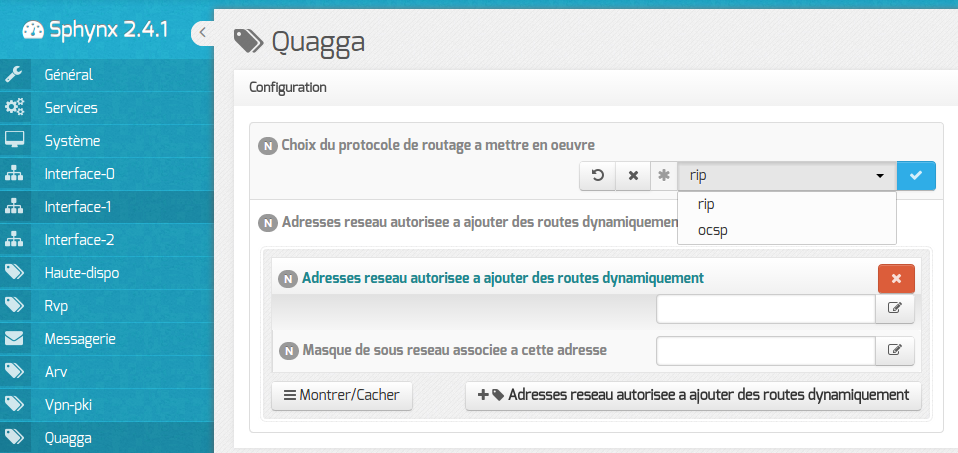The image size is (958, 453).
Task: Click the tag icon beside Quagga in sidebar
Action: click(x=14, y=438)
